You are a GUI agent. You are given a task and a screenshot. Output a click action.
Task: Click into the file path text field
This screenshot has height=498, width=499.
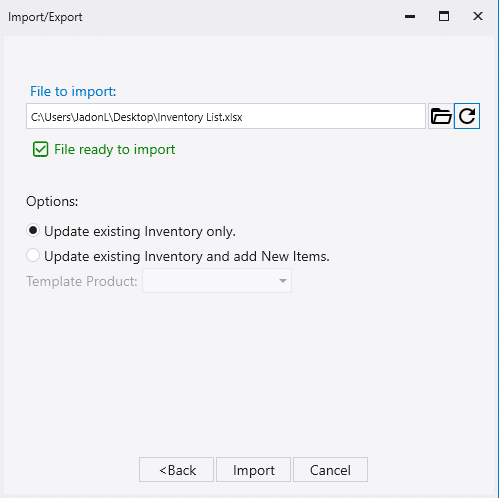coord(226,116)
